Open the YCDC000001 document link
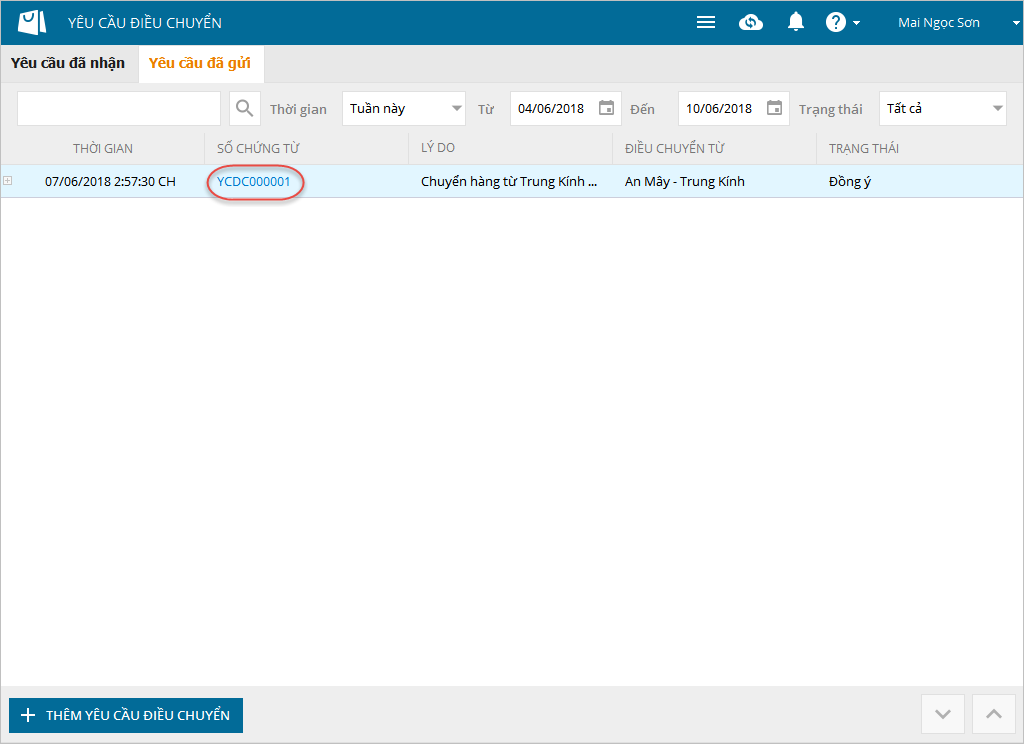 [x=254, y=182]
